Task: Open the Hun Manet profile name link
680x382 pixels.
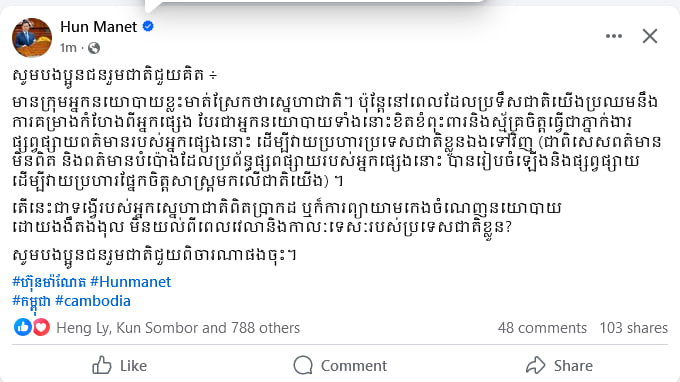Action: (98, 27)
